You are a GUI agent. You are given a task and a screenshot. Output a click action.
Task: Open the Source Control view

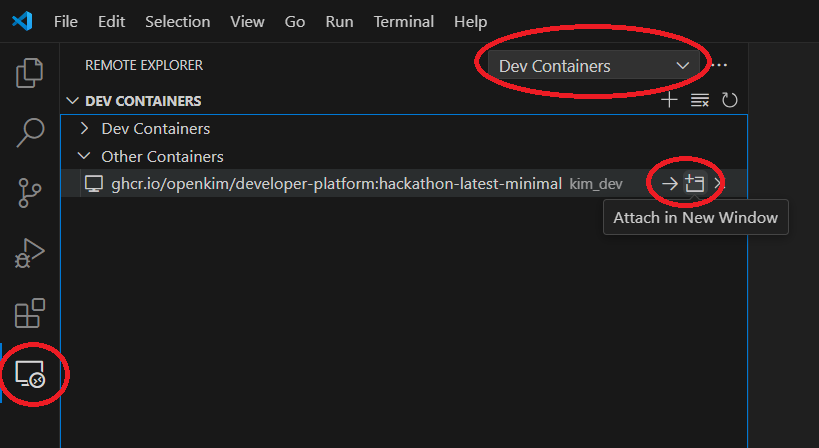click(x=30, y=193)
